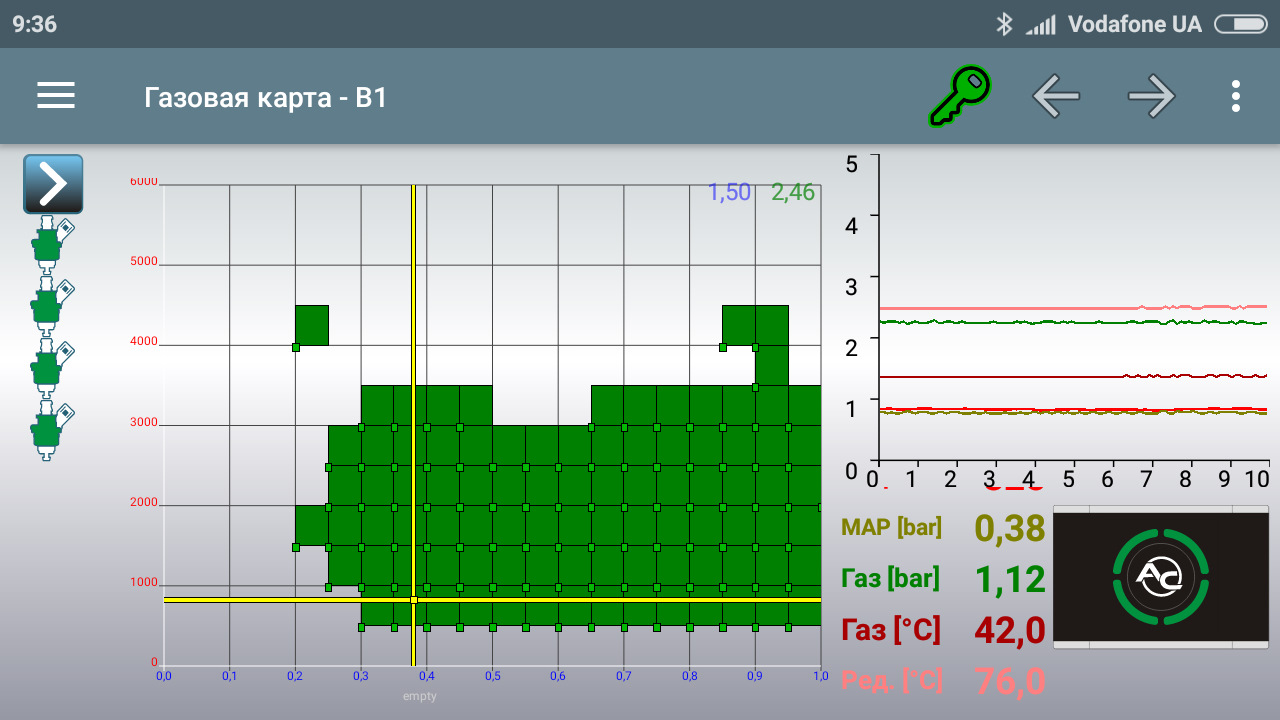Tap the green 2,46 value on map
Image resolution: width=1280 pixels, height=720 pixels.
coord(793,193)
